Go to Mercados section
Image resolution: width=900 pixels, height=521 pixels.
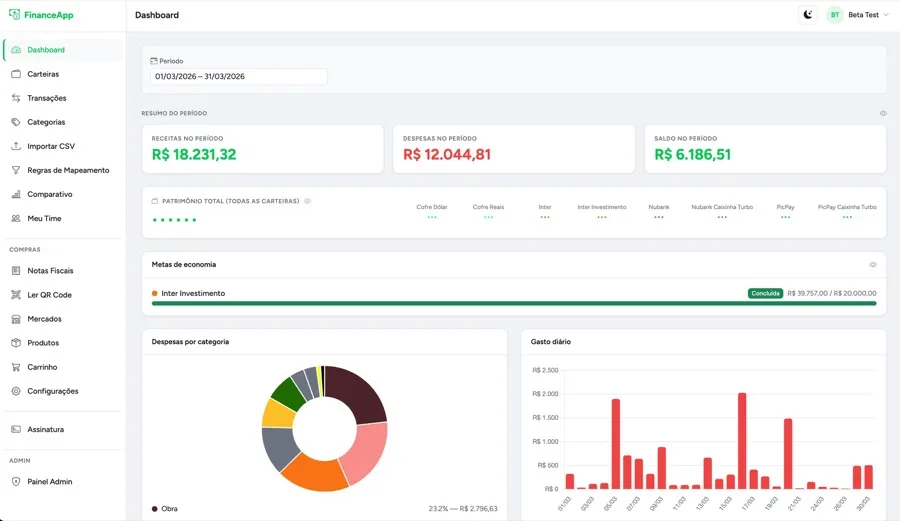(63, 319)
